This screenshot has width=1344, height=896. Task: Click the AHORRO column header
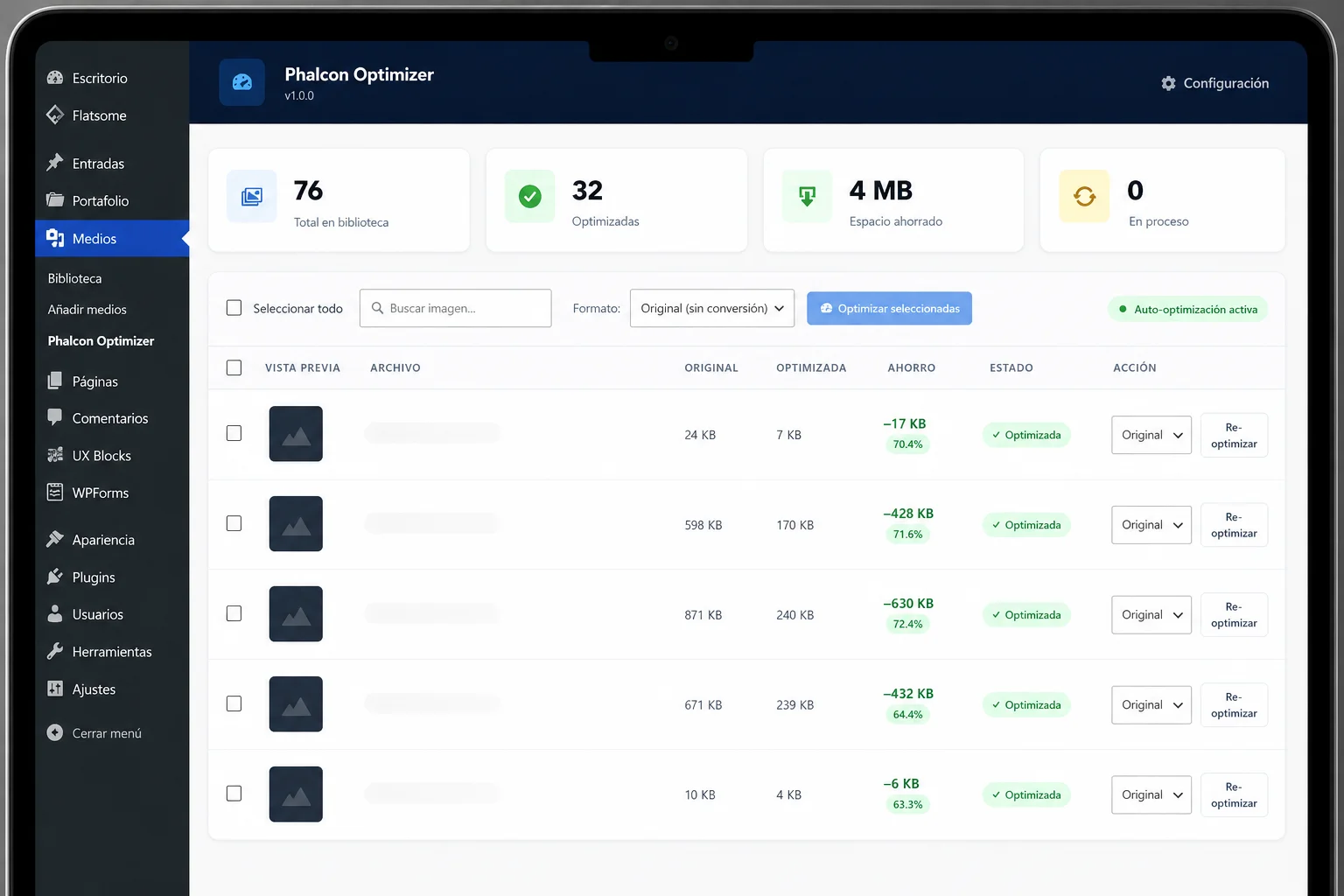coord(911,367)
